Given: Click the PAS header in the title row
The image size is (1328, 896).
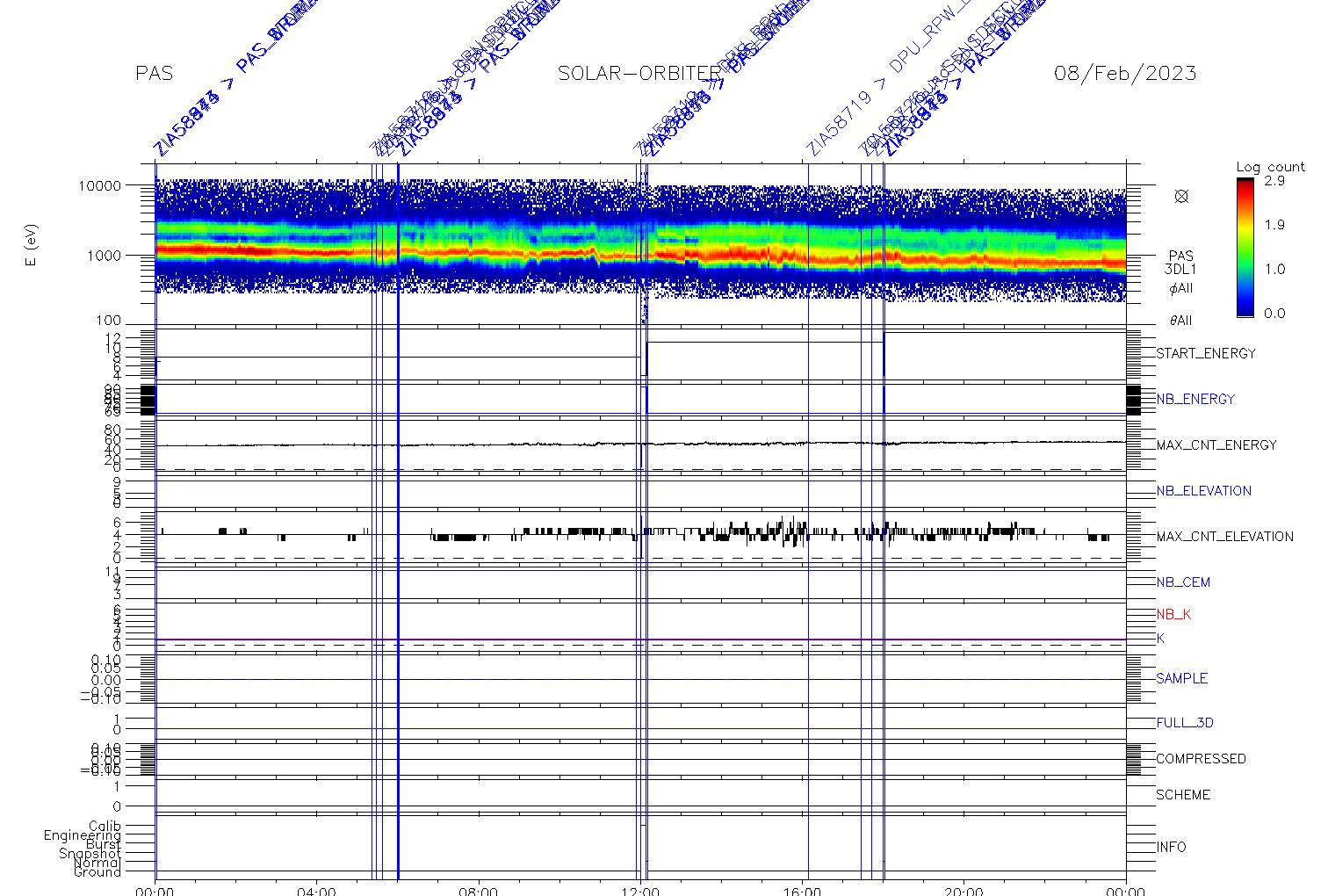Looking at the screenshot, I should point(155,73).
